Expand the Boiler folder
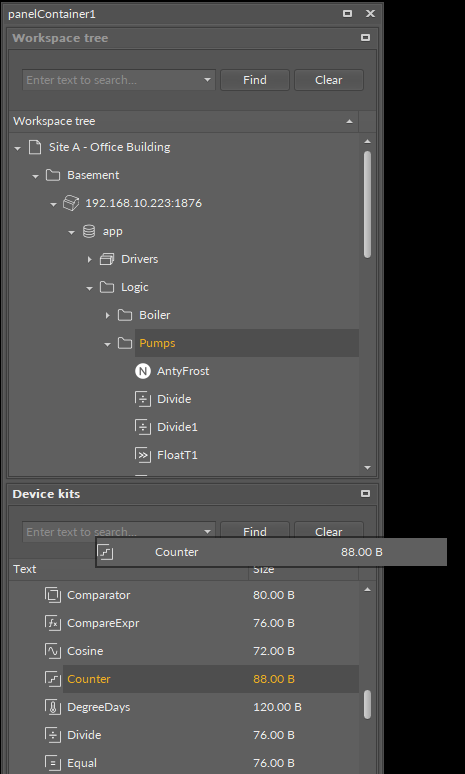 [108, 315]
